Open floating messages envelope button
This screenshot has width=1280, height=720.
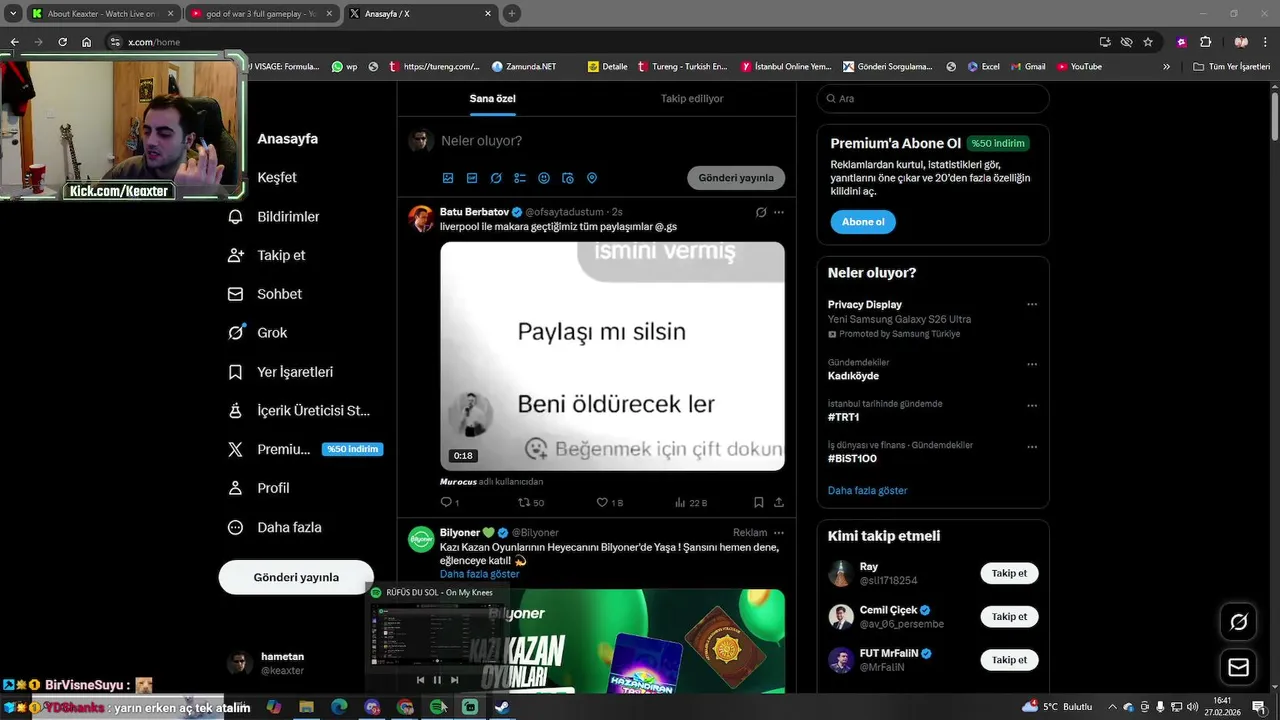[1238, 667]
